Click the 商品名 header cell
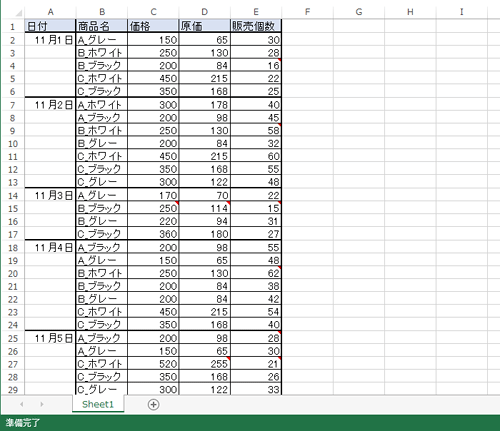 [102, 26]
